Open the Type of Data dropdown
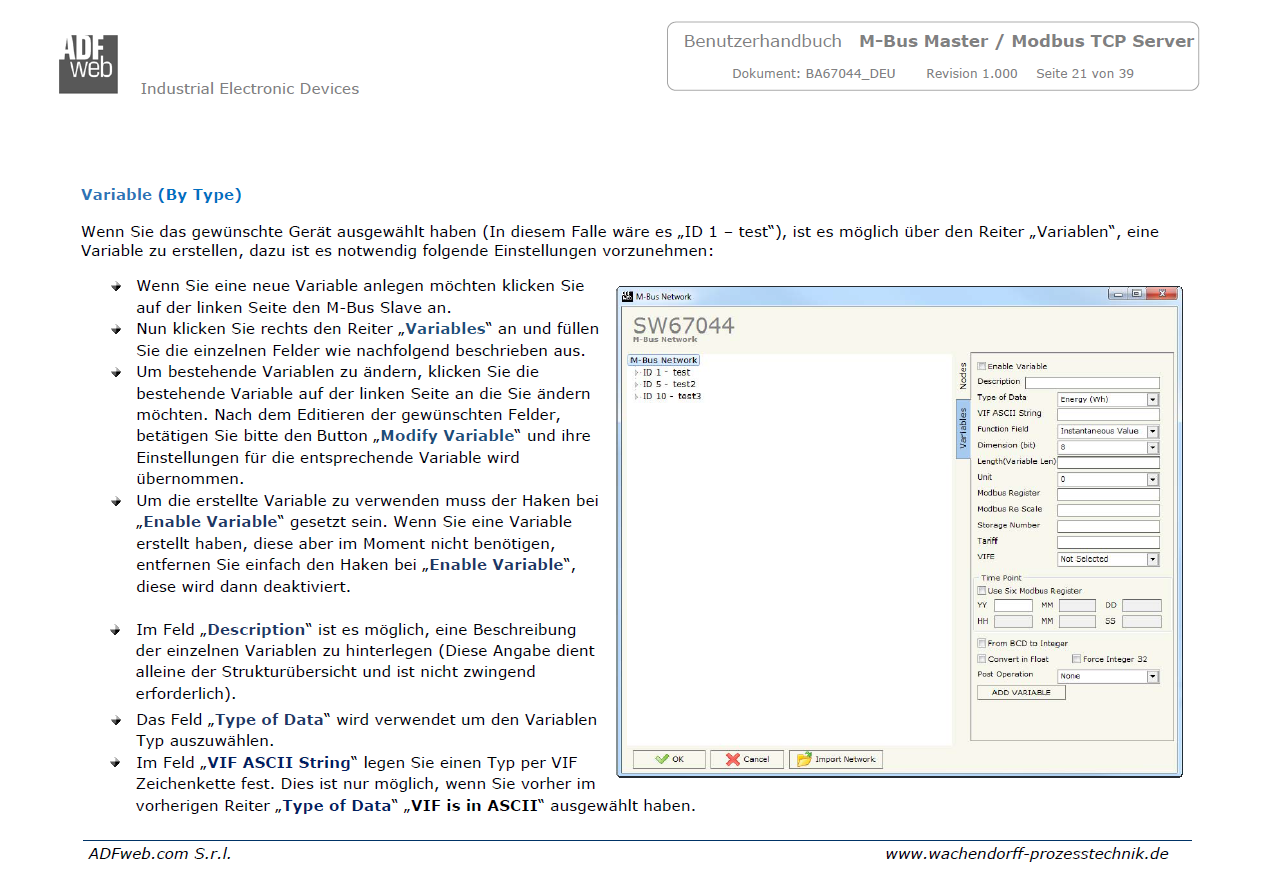 [1108, 399]
